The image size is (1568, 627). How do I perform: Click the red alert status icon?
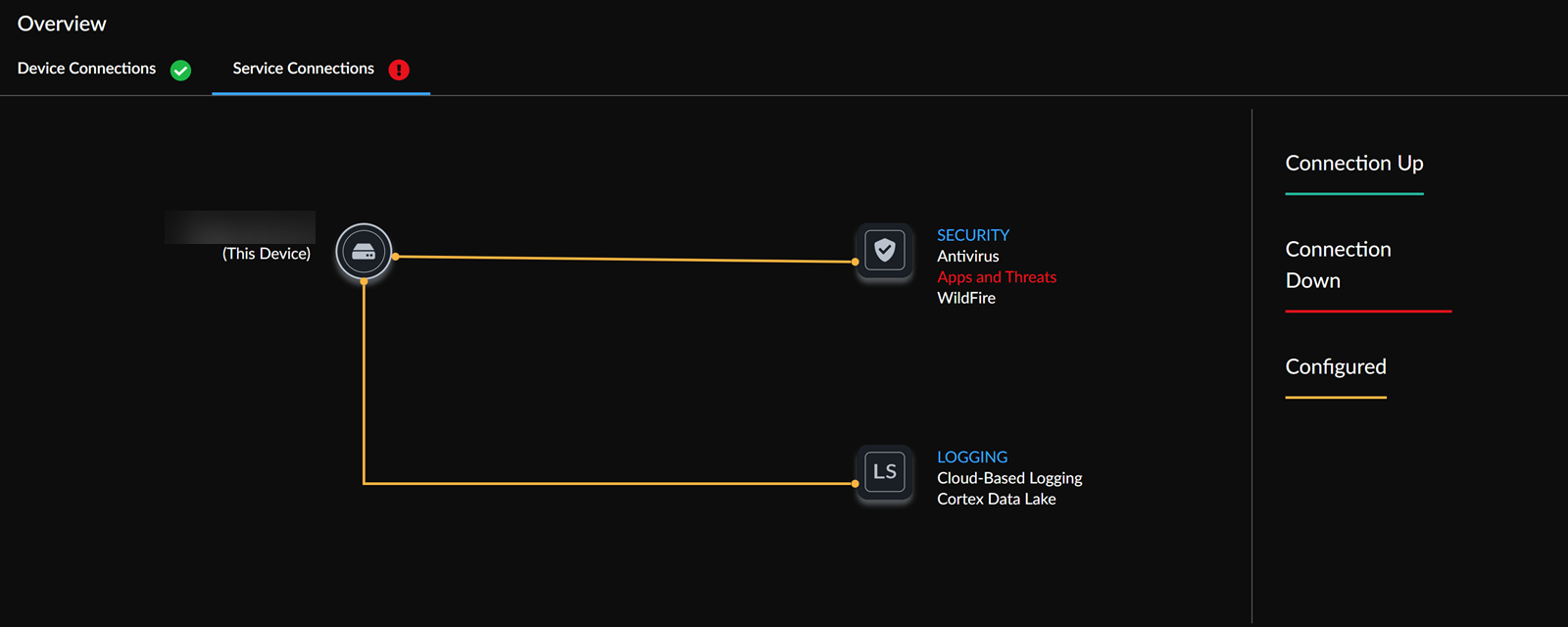(399, 70)
